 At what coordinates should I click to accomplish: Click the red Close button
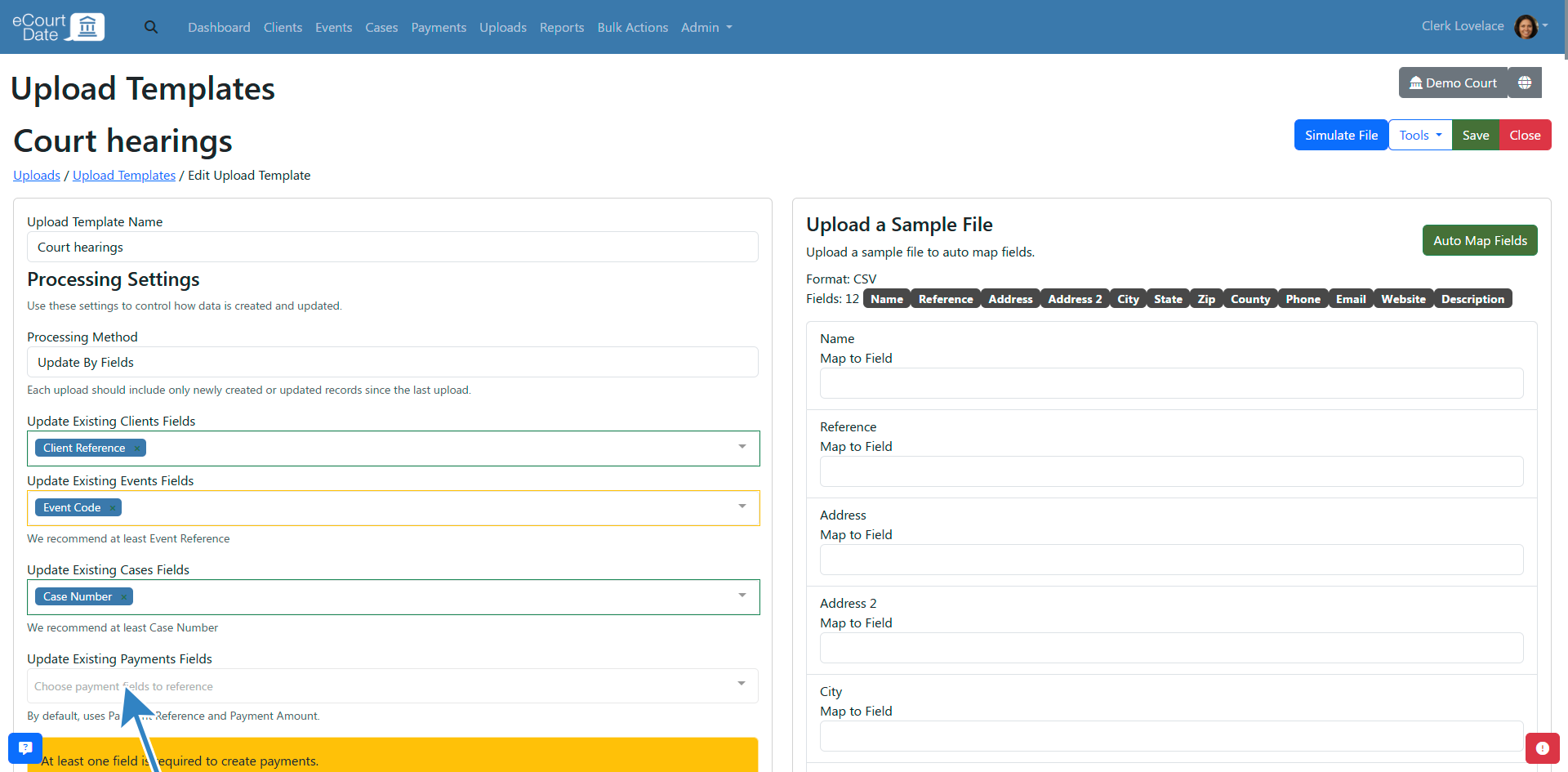coord(1525,135)
